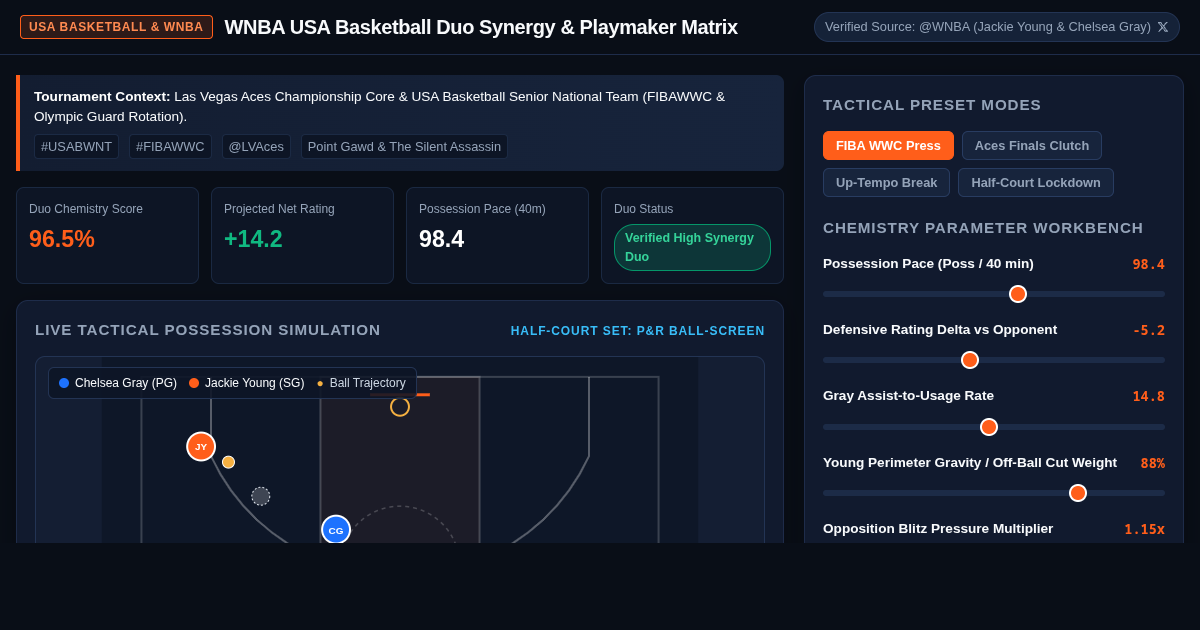Click the Duo Chemistry Score 96.5% value
1200x630 pixels.
pos(62,239)
